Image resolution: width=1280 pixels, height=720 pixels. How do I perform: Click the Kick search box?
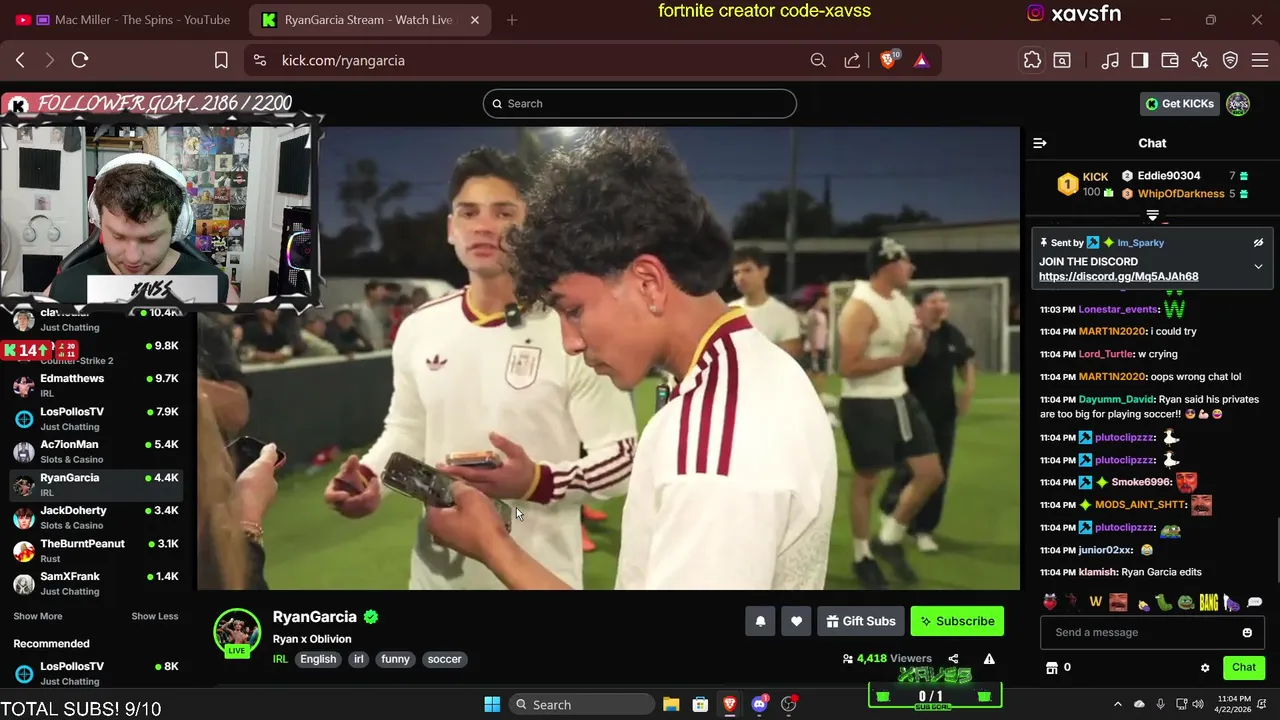pyautogui.click(x=640, y=104)
